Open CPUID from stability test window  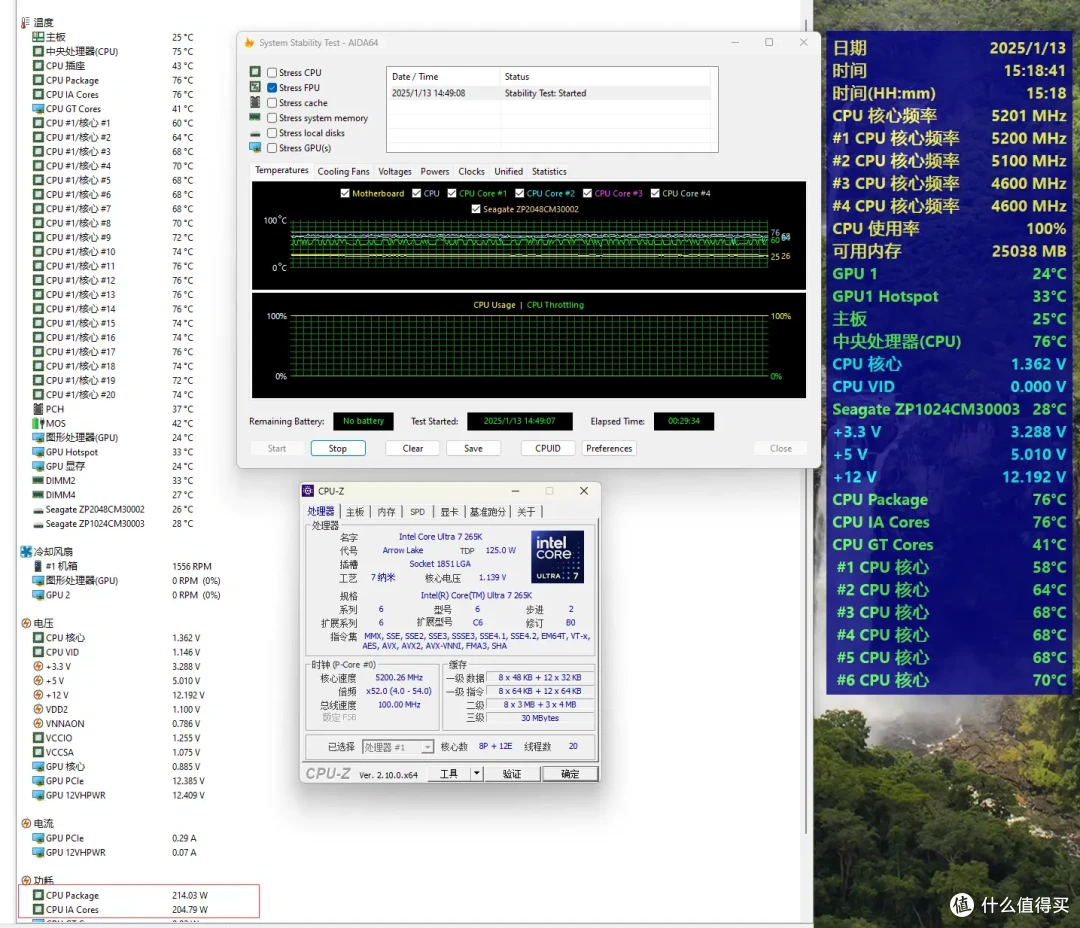pos(548,448)
